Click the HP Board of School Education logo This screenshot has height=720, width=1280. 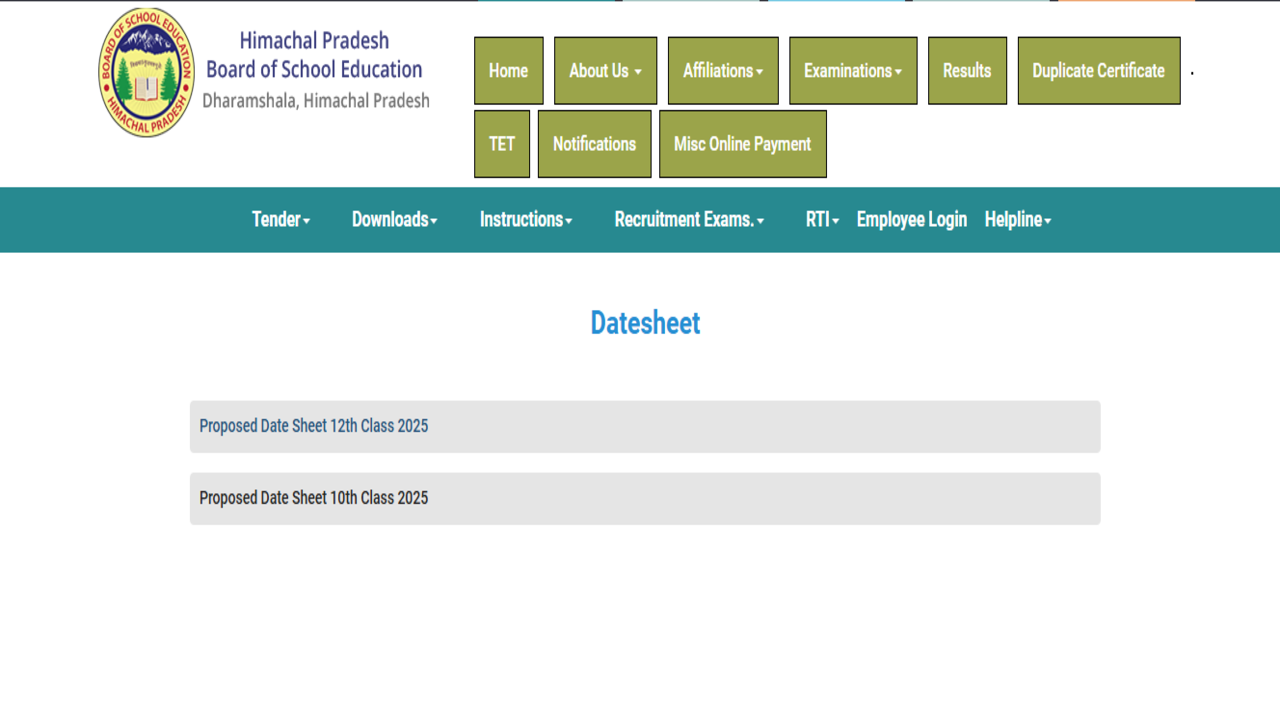pos(146,72)
